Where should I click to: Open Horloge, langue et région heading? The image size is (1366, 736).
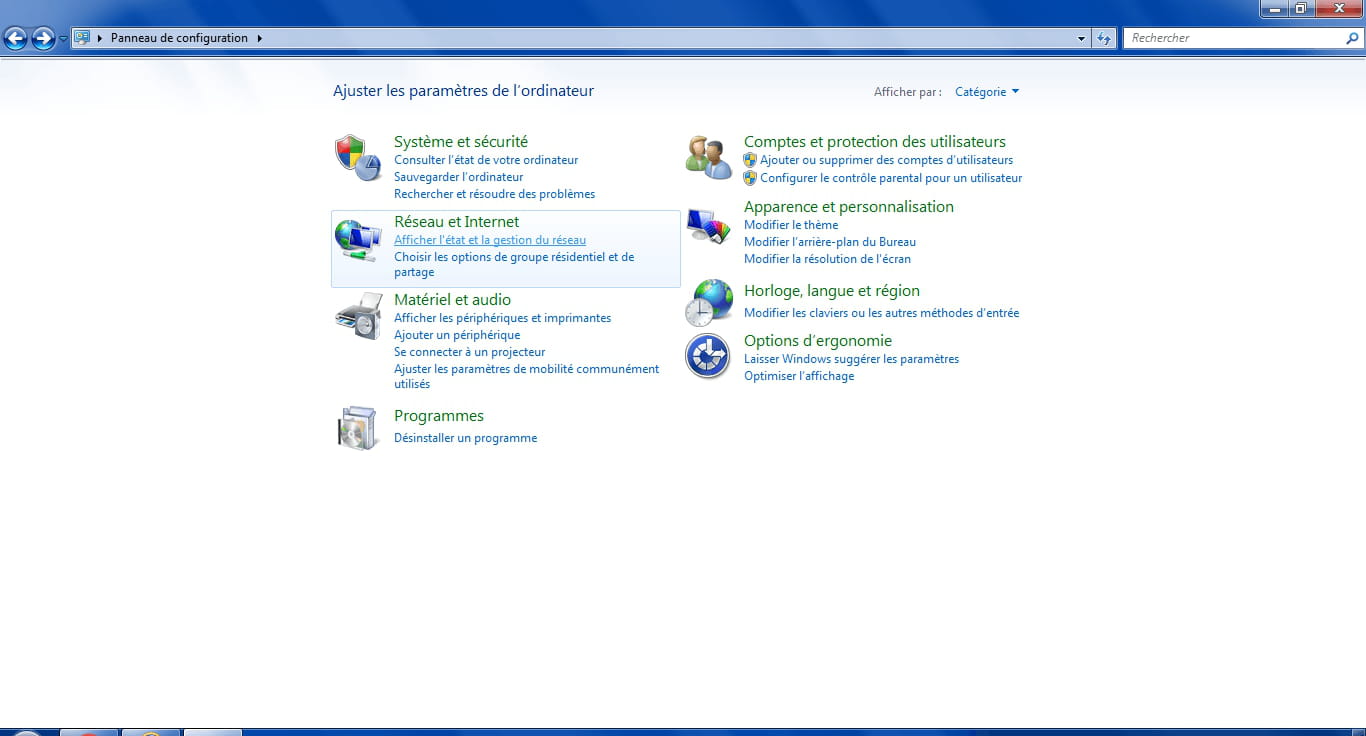[832, 291]
